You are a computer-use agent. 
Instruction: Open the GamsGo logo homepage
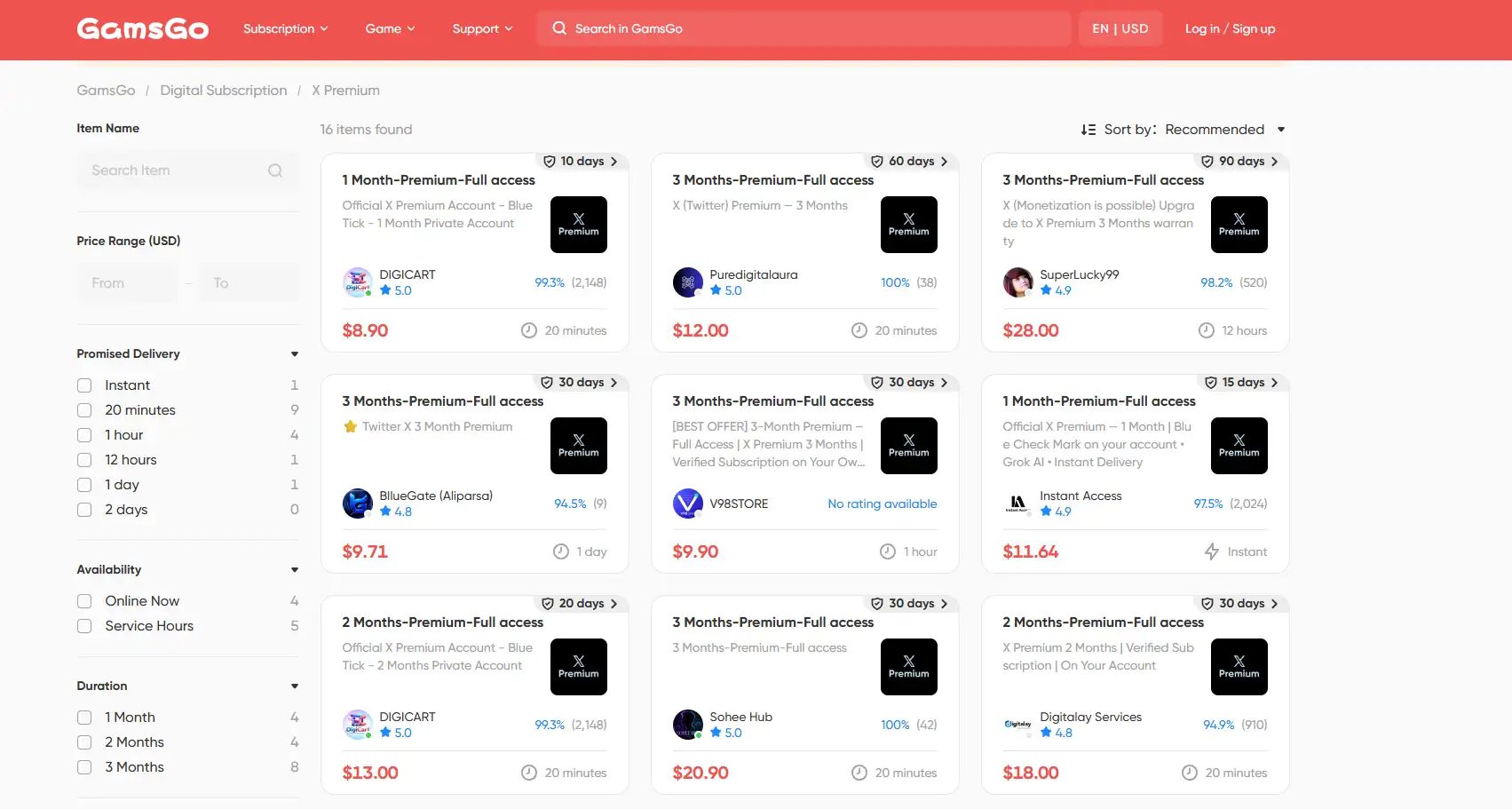pos(143,28)
